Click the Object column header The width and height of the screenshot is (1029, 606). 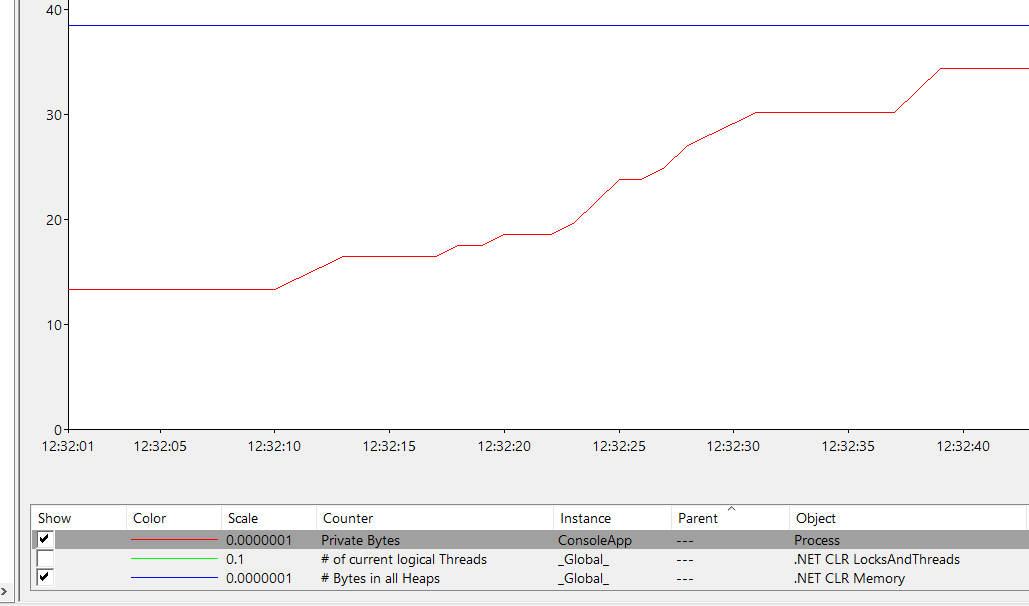(815, 518)
